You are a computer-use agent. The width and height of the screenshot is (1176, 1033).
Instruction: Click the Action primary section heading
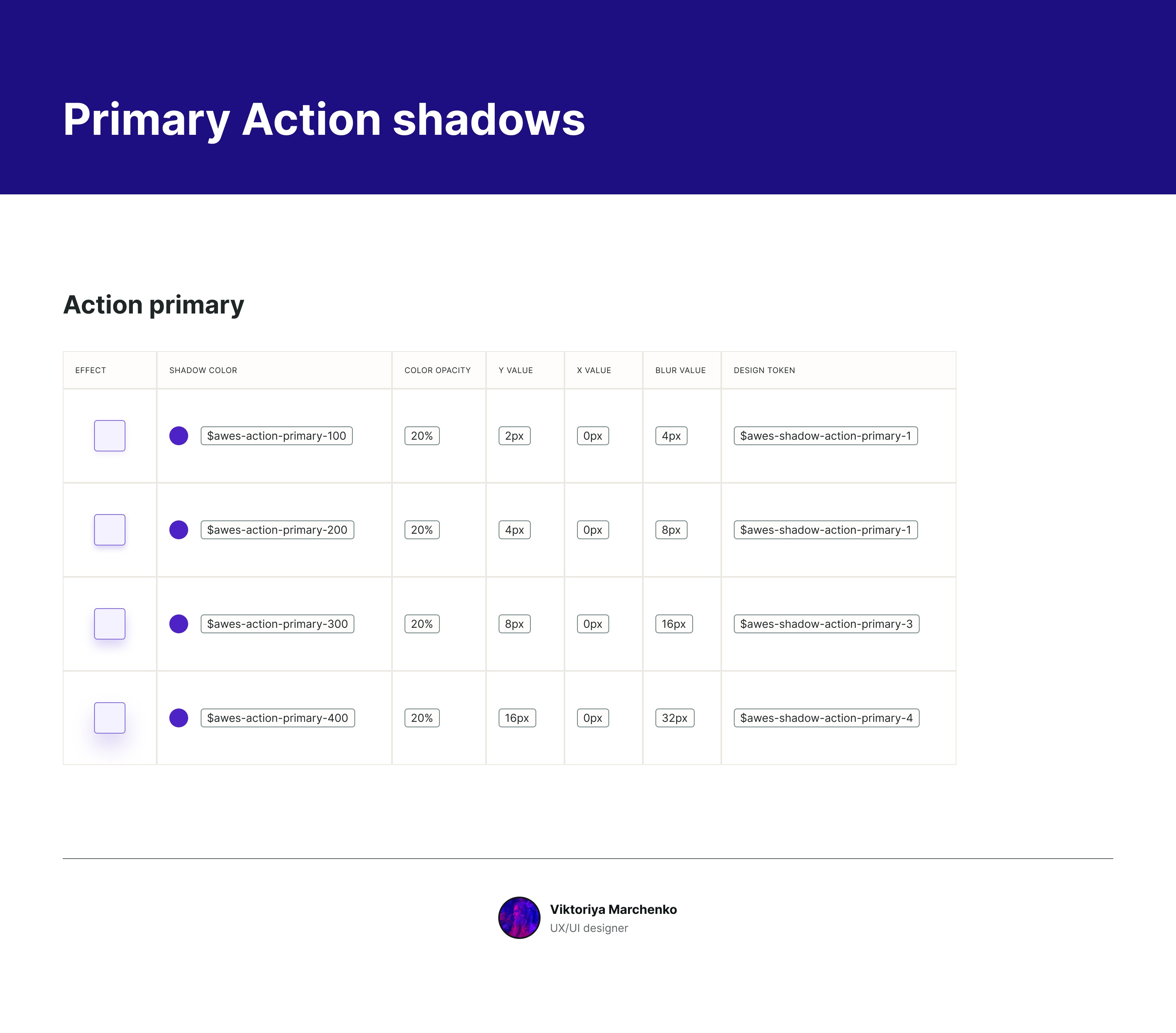pos(154,305)
